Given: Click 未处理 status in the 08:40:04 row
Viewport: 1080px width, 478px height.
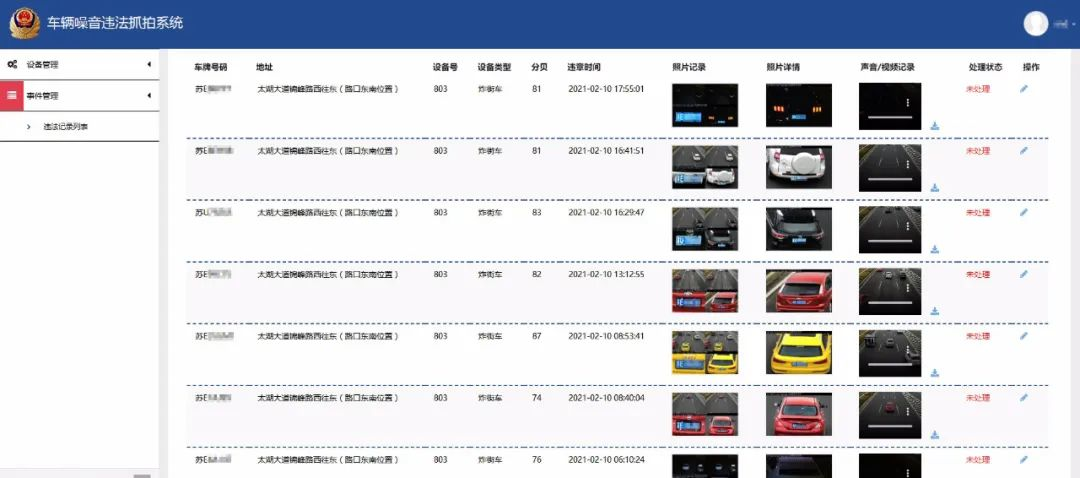Looking at the screenshot, I should (977, 397).
